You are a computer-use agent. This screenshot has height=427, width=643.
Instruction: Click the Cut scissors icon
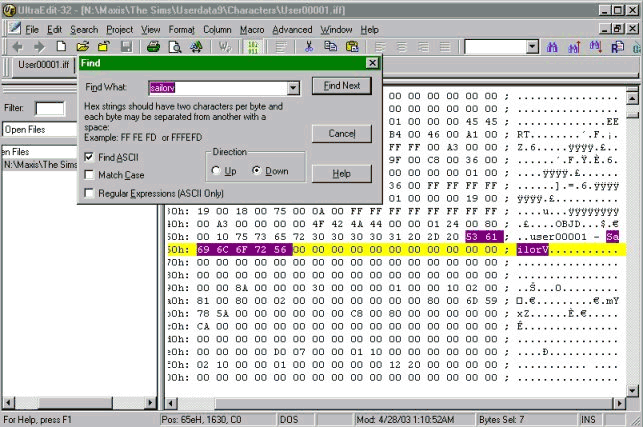pos(309,47)
